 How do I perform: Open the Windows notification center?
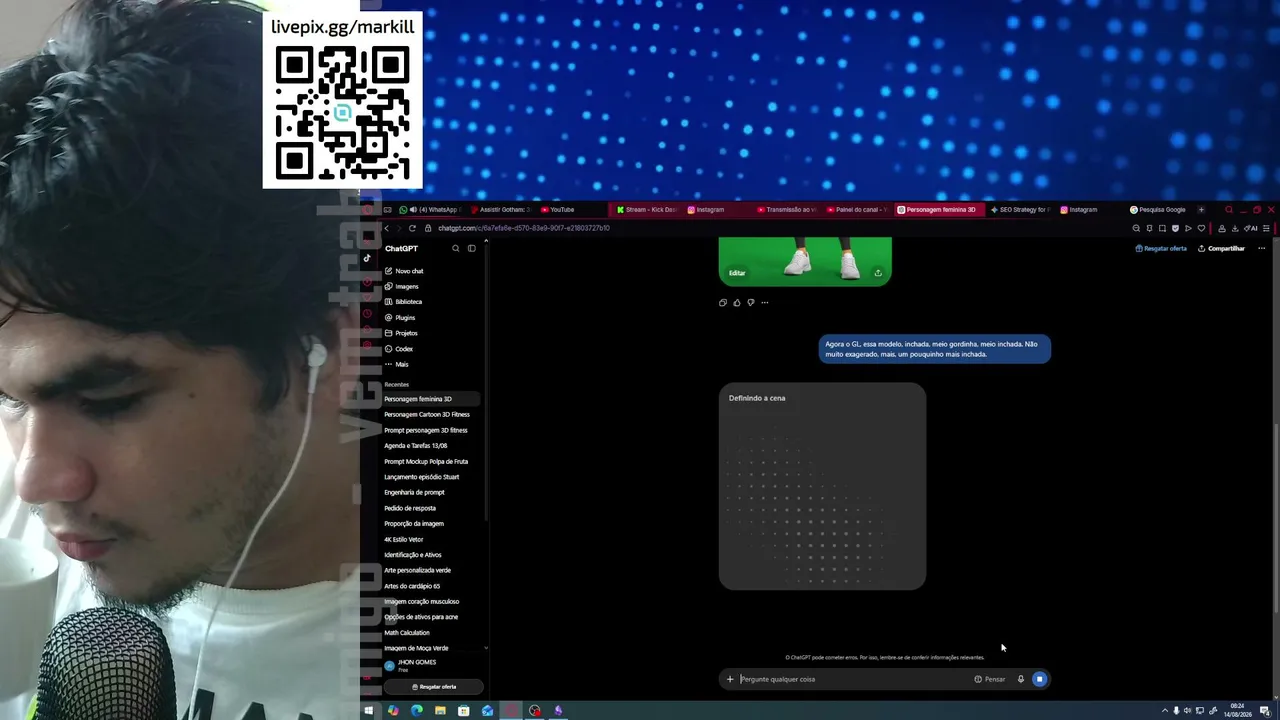tap(1267, 711)
